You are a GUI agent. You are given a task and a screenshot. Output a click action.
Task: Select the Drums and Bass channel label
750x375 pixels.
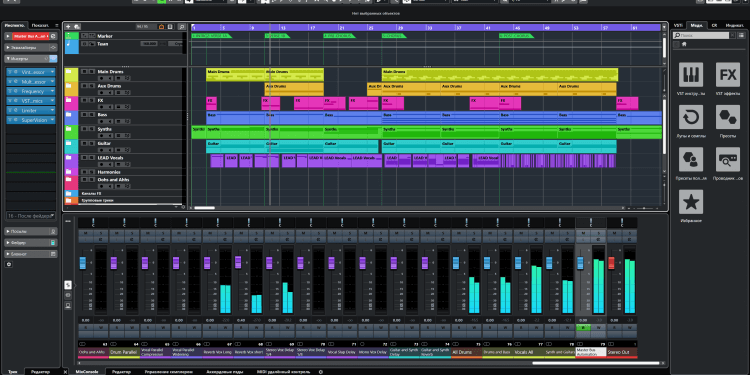point(497,353)
